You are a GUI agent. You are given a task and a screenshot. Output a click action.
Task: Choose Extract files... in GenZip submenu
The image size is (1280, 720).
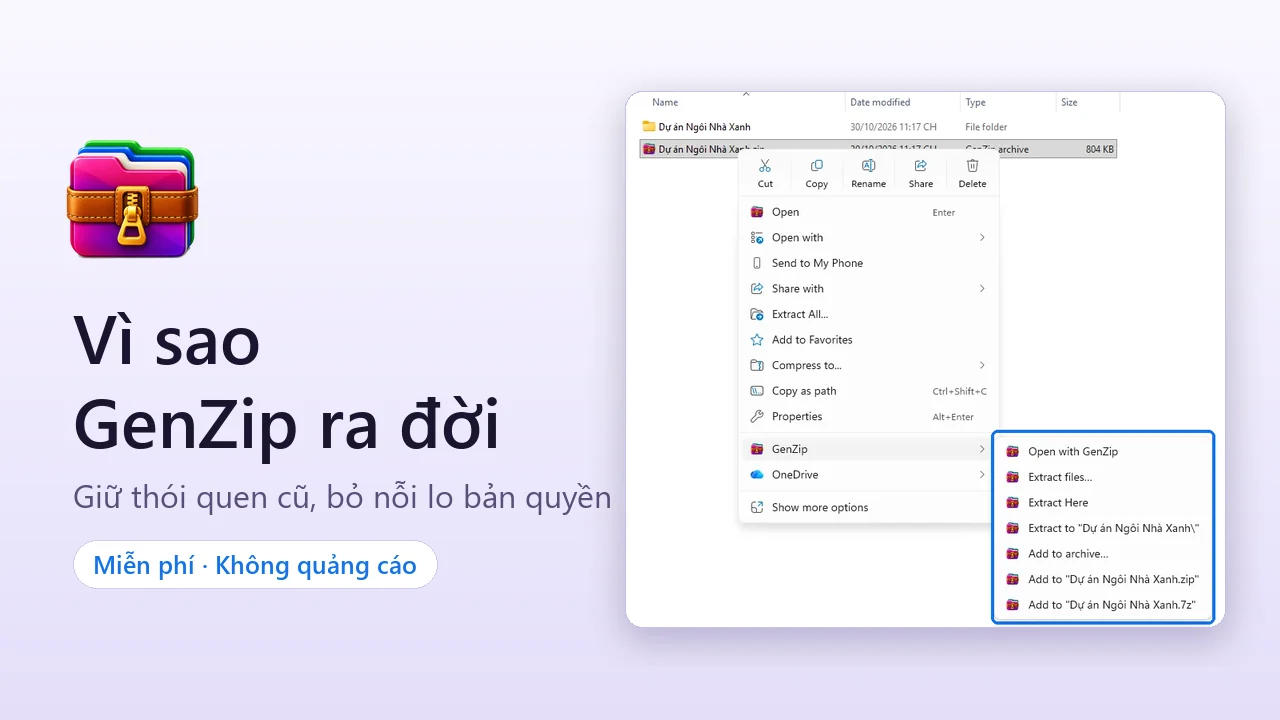pyautogui.click(x=1103, y=477)
